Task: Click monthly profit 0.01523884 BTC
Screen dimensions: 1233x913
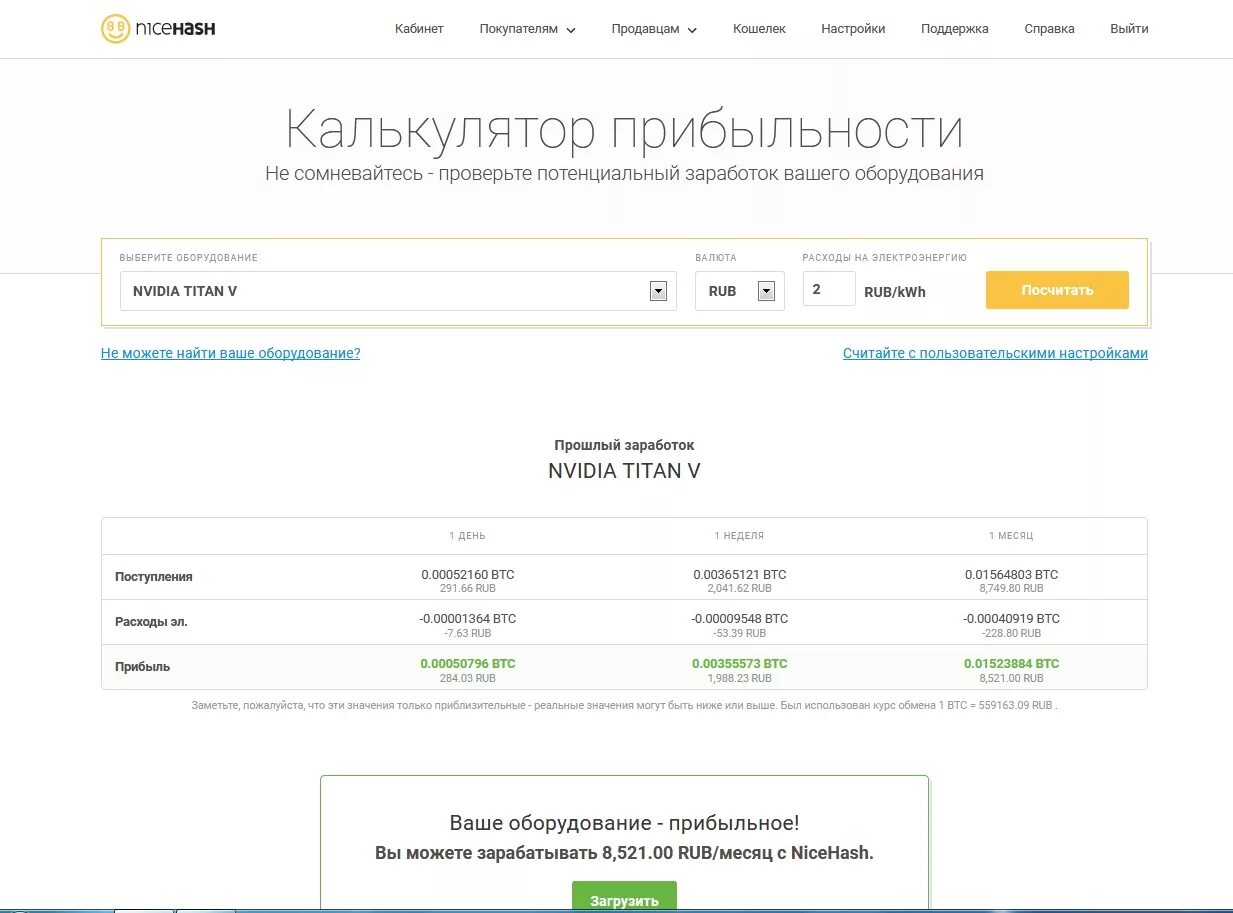Action: point(1012,664)
